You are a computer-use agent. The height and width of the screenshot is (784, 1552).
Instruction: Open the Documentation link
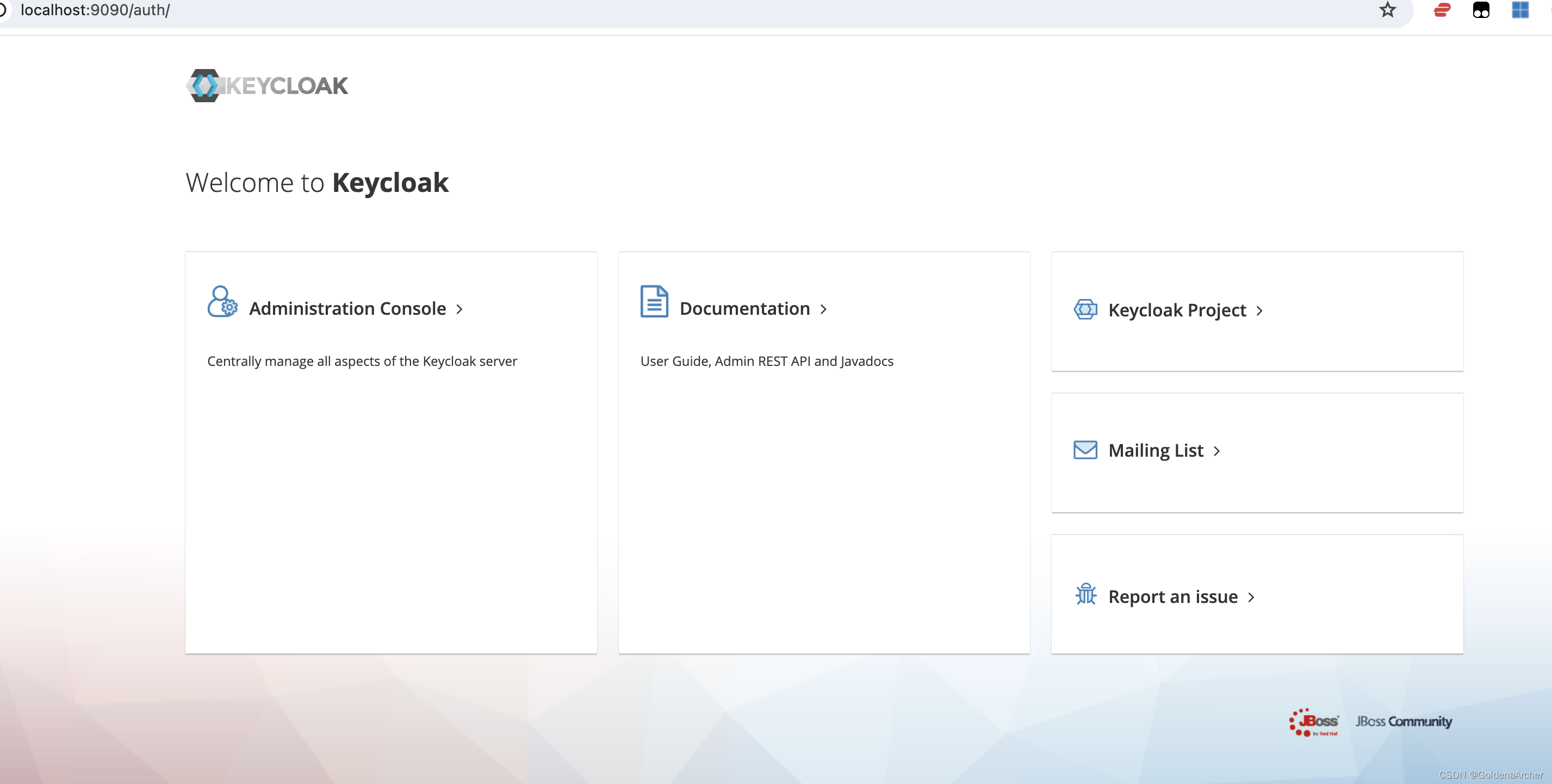click(x=744, y=309)
